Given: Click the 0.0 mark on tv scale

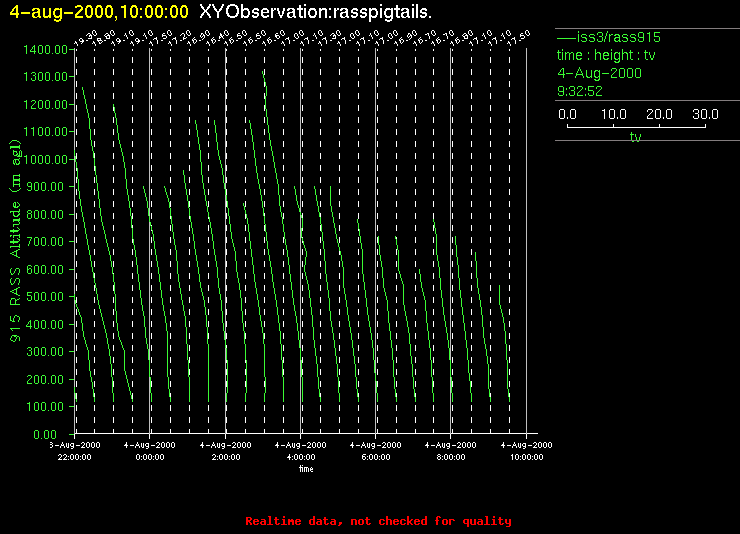Looking at the screenshot, I should [x=567, y=114].
